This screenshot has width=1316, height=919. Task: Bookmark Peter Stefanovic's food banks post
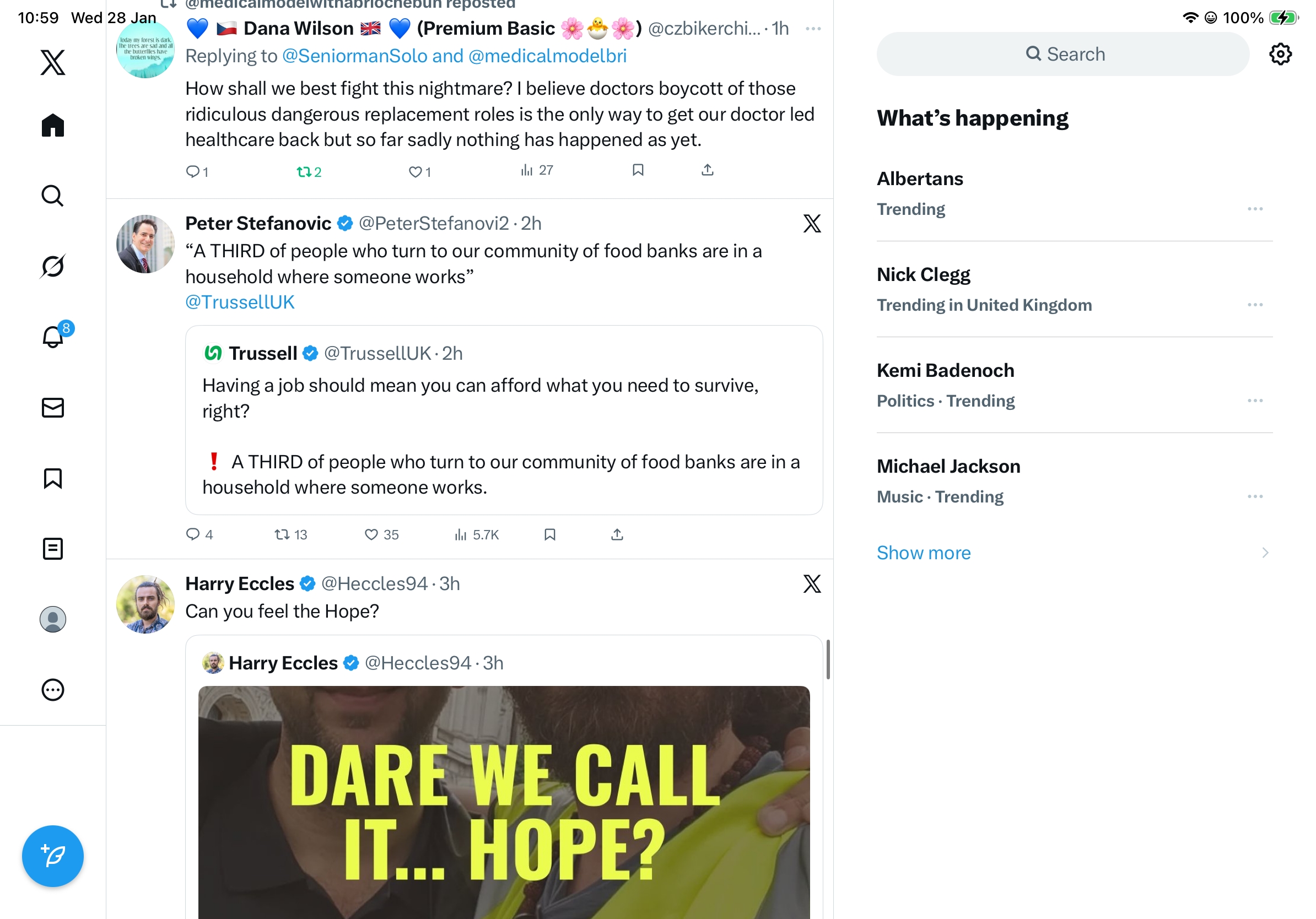(x=549, y=534)
